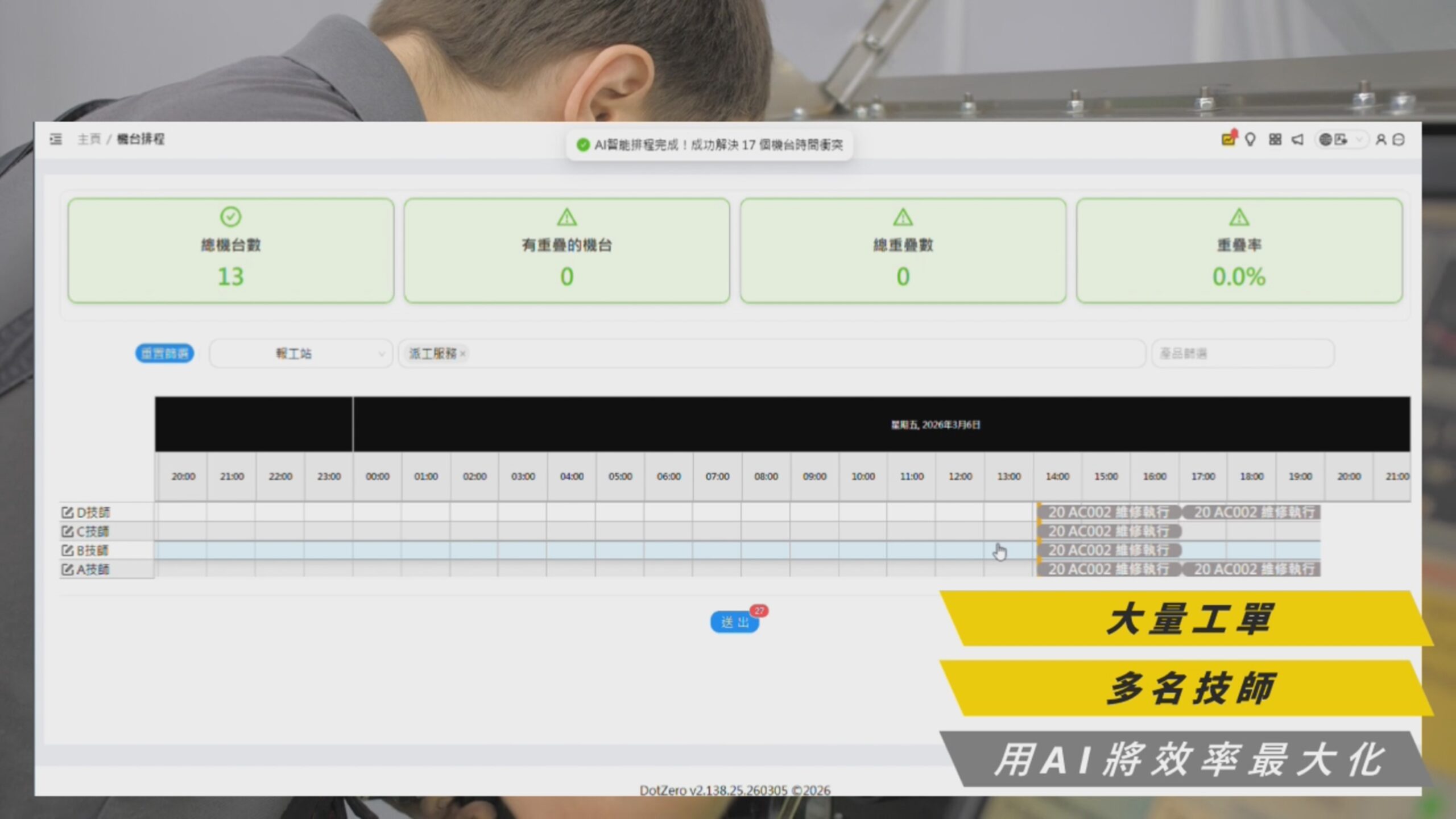Screen dimensions: 1456x819
Task: Click the 總機台數 summary card
Action: 231,250
